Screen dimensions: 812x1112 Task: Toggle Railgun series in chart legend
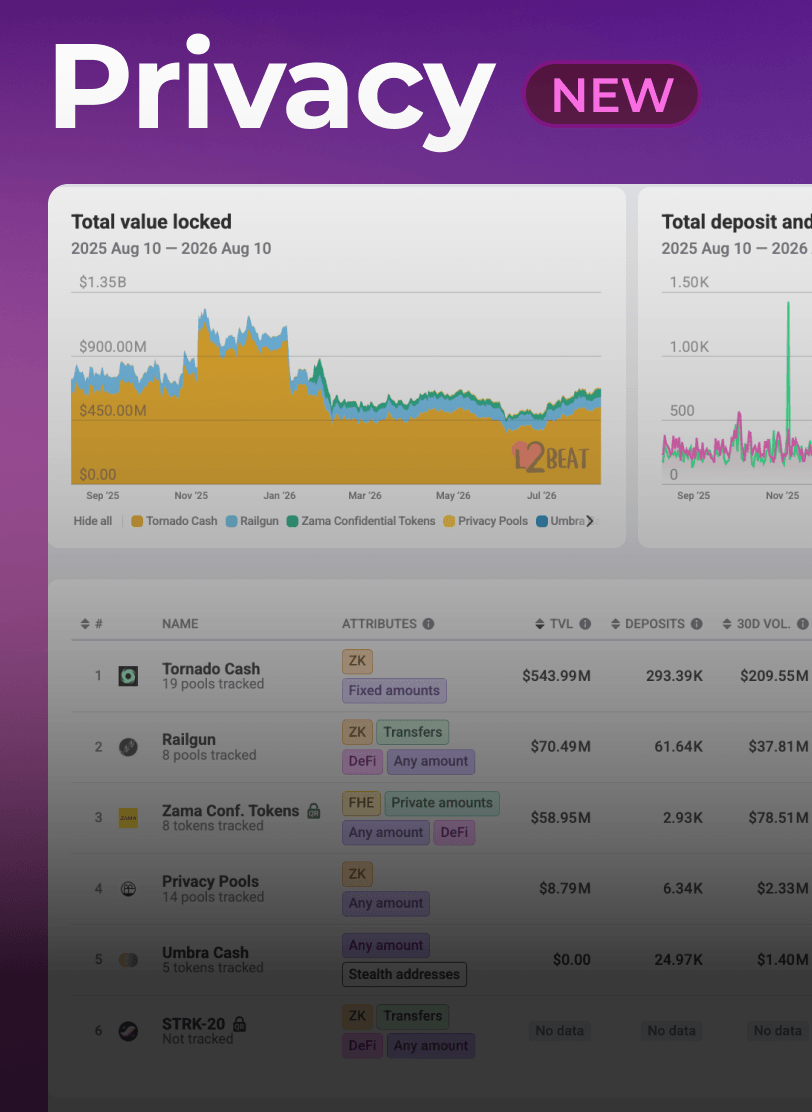(252, 521)
